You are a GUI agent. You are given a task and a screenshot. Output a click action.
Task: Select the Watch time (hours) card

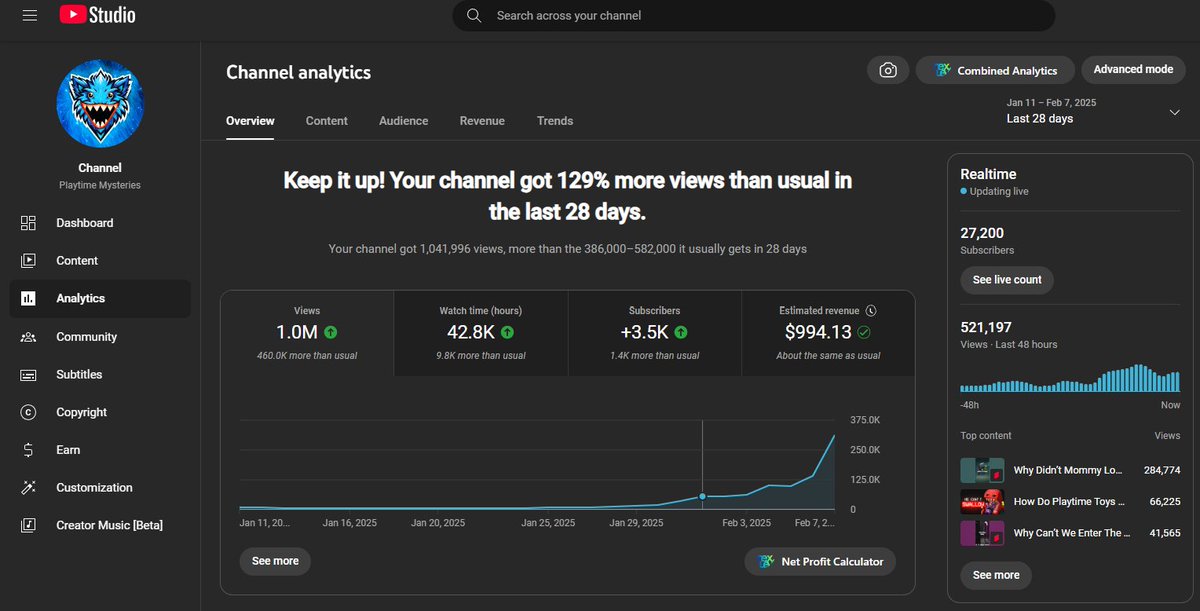pyautogui.click(x=481, y=333)
